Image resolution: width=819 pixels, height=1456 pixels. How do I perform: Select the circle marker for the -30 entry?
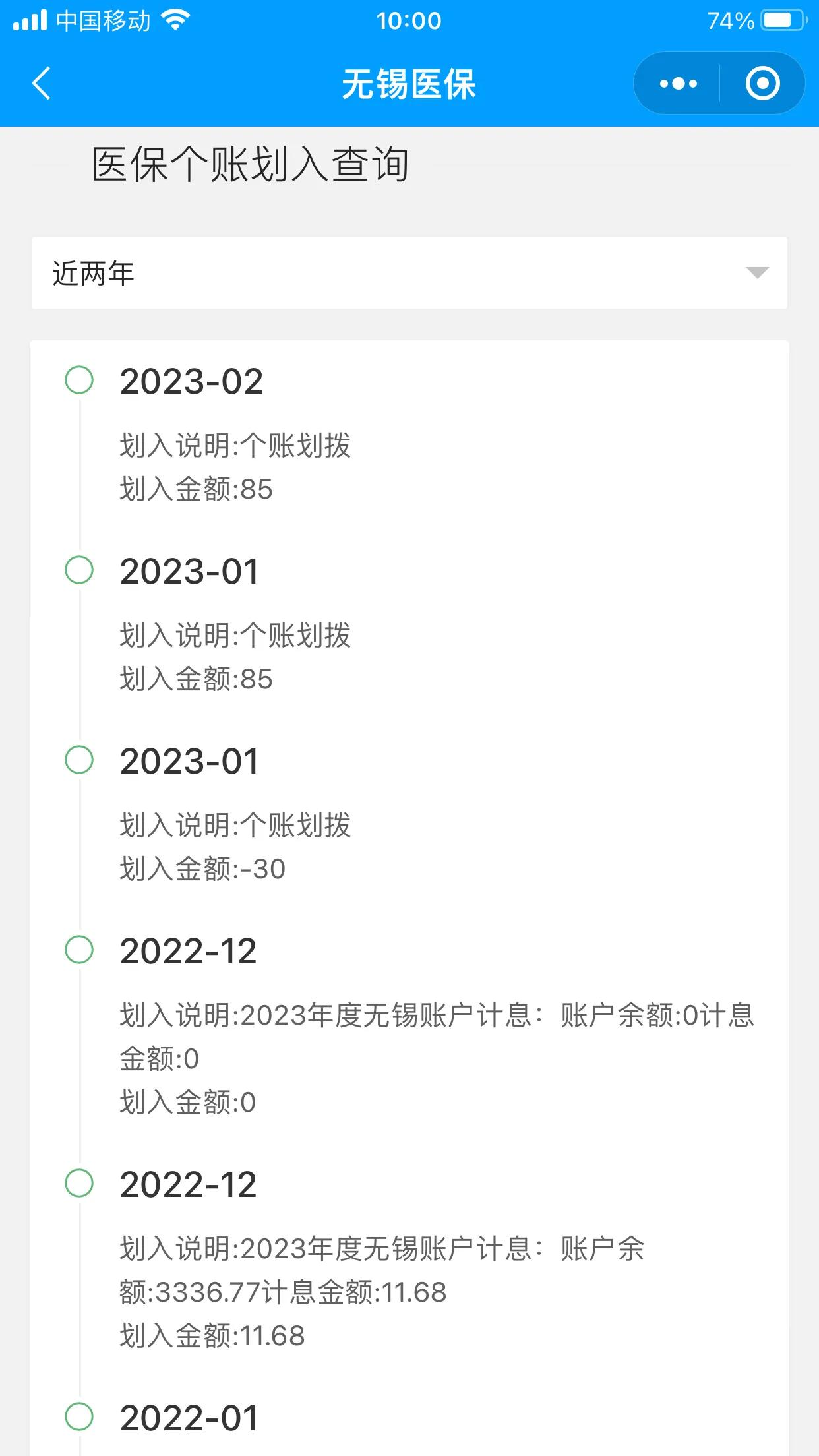(x=79, y=760)
